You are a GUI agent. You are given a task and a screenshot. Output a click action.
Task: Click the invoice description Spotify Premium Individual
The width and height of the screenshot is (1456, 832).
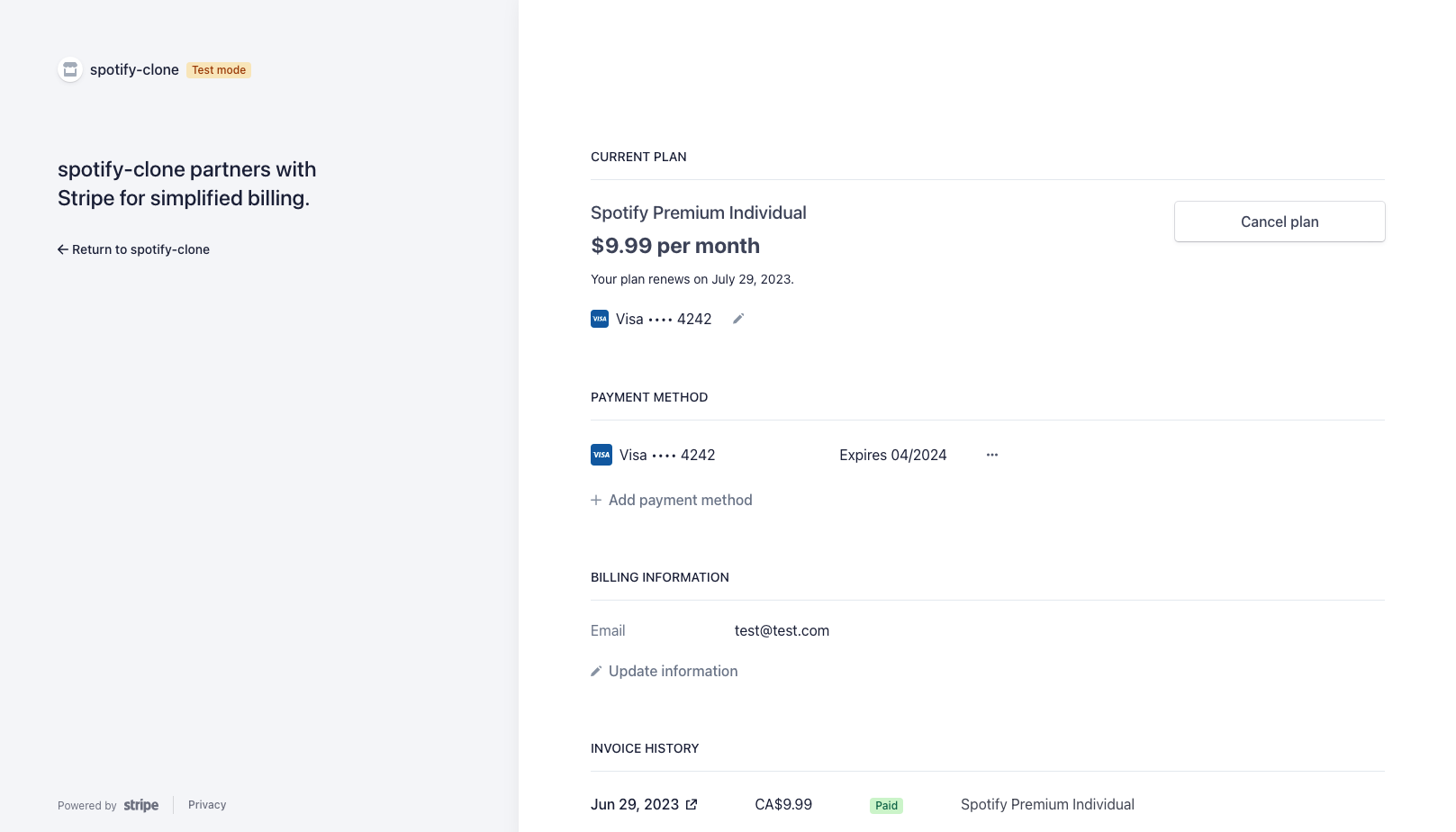(x=1047, y=804)
